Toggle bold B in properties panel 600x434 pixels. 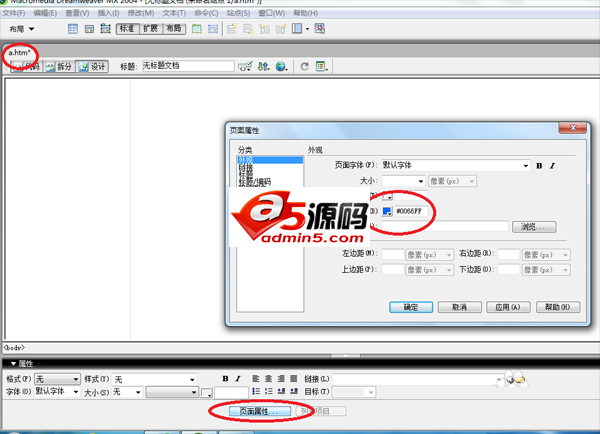(225, 379)
